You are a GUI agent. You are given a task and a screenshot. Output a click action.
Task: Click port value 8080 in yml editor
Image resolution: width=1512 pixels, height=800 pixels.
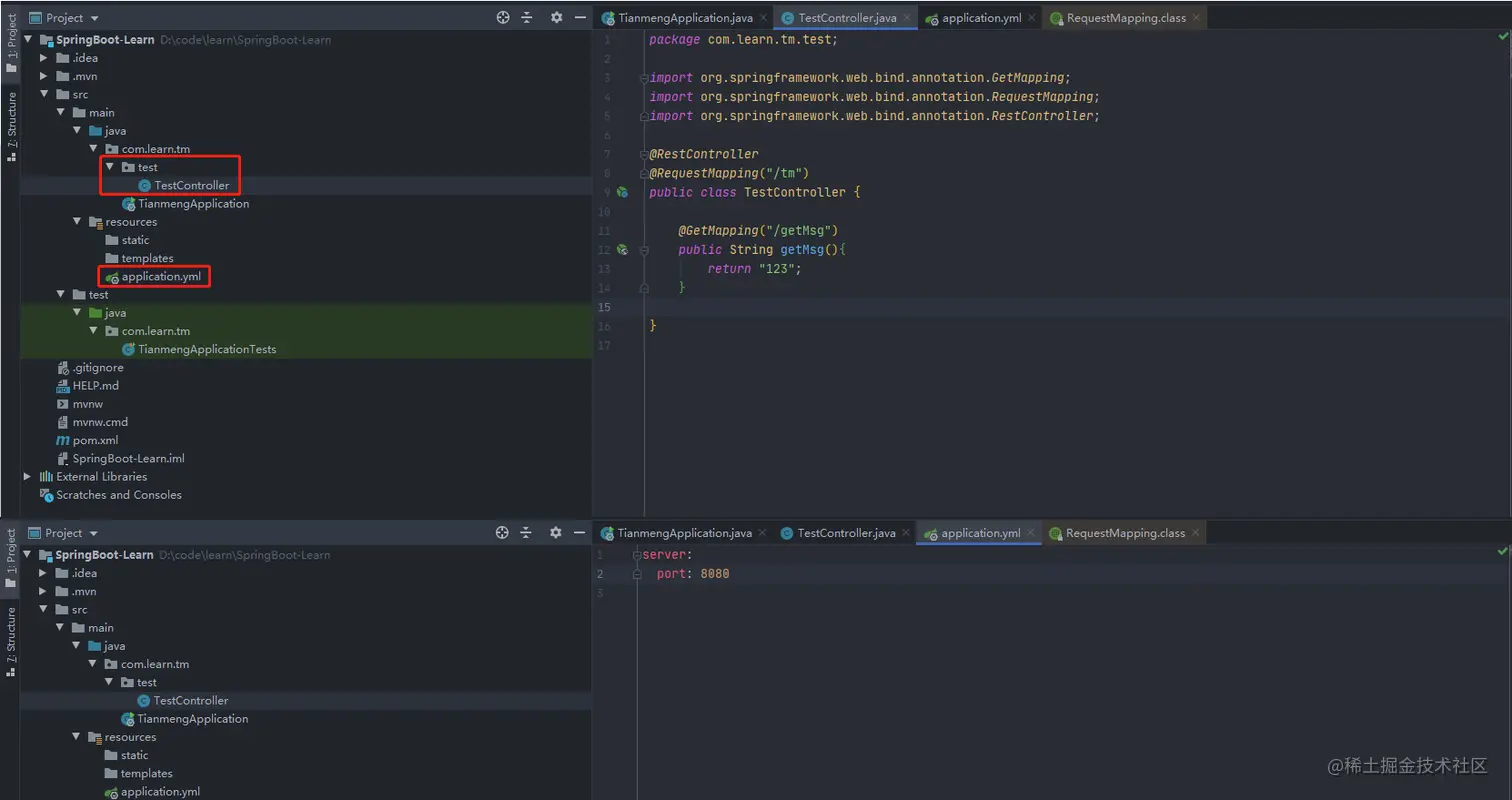coord(715,574)
